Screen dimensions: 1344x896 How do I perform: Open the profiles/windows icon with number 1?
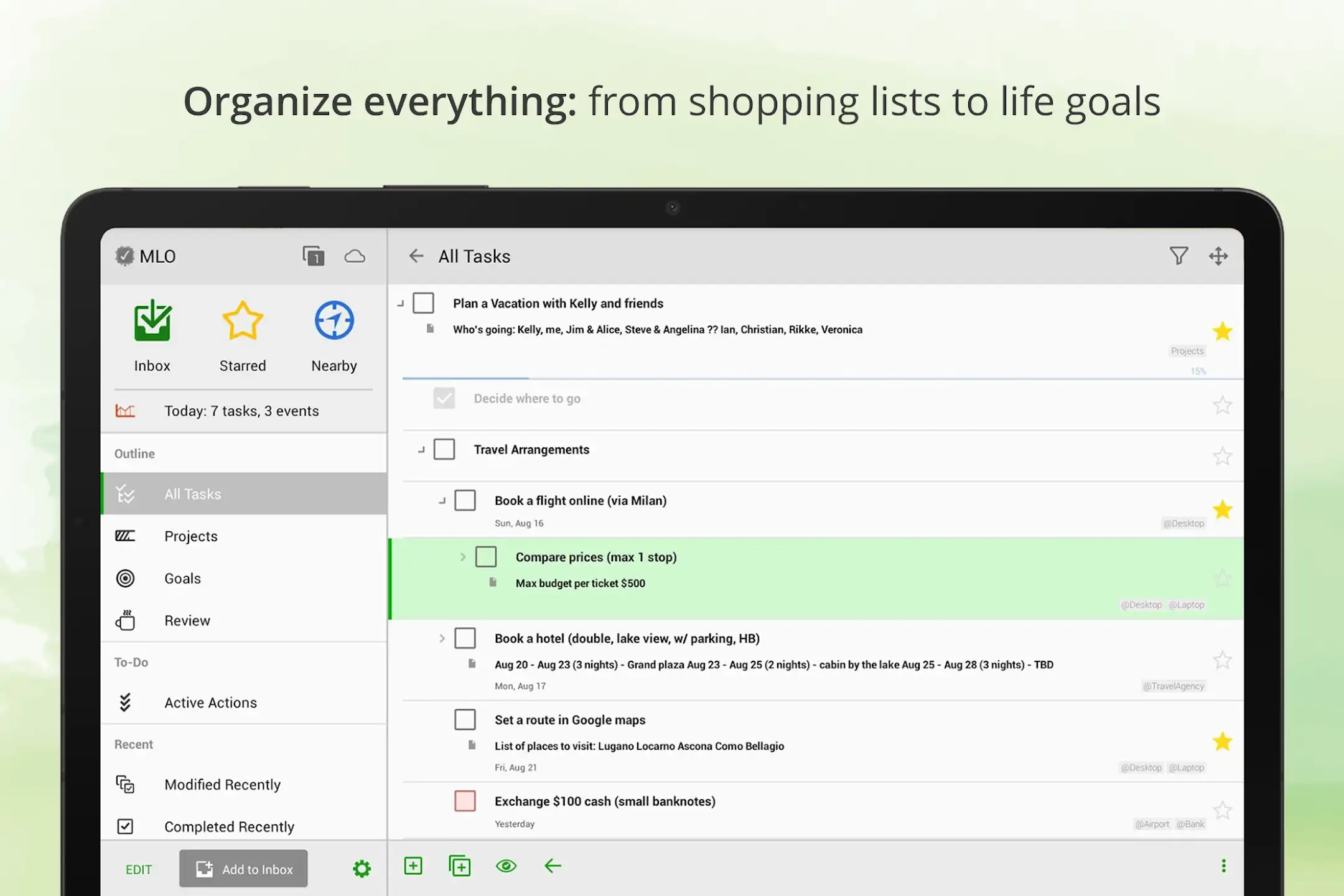tap(314, 256)
